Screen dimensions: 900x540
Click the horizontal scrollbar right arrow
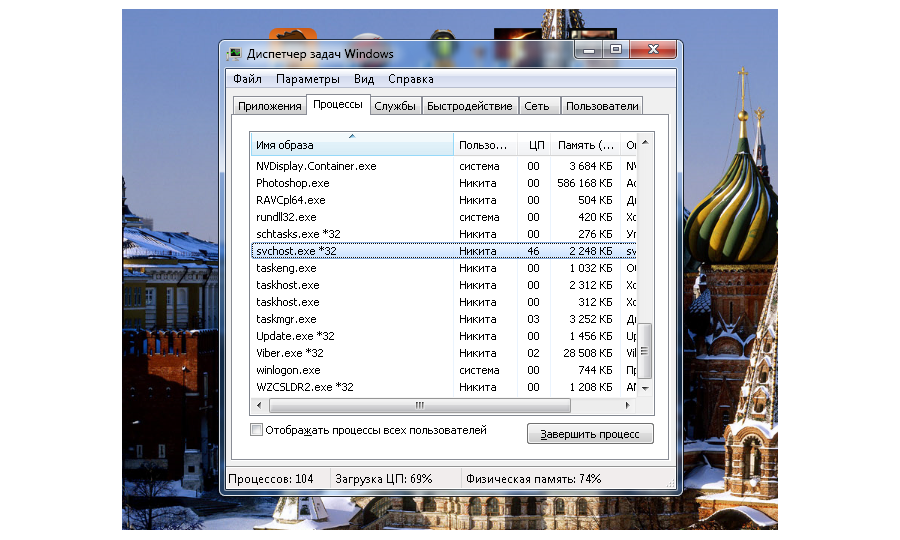[627, 405]
